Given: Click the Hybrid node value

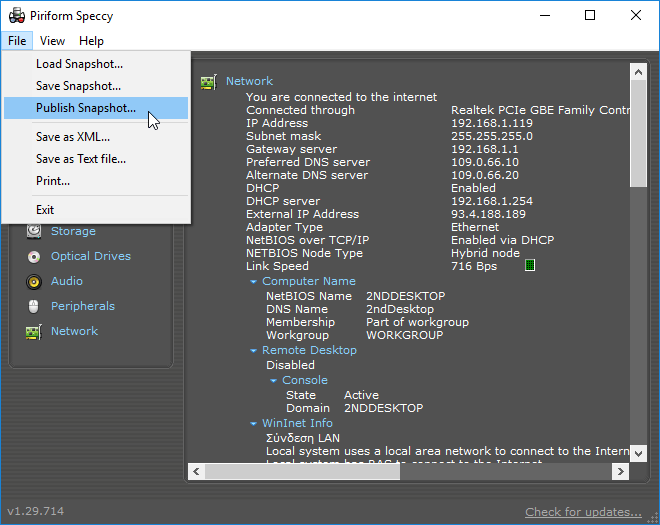Looking at the screenshot, I should coord(485,253).
